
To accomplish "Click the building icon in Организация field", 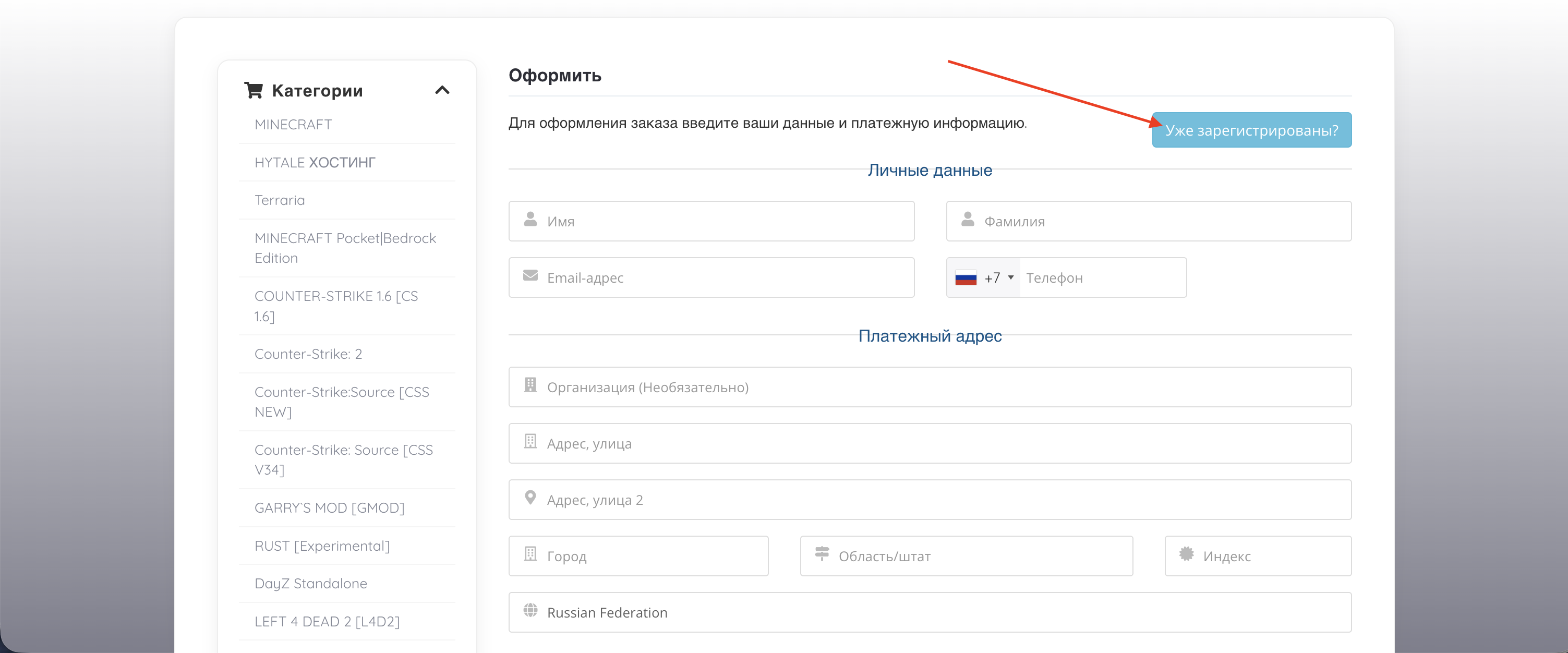I will click(530, 385).
